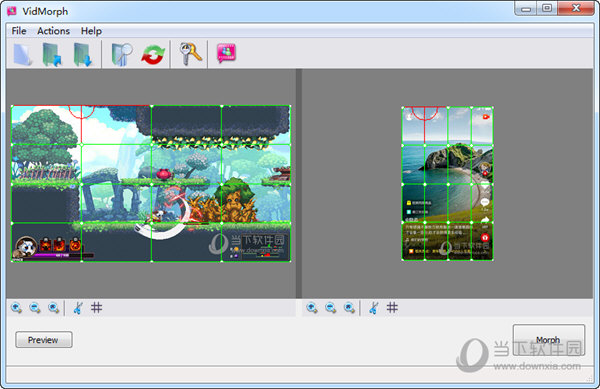Click the red-green refresh arrows icon
Screen dimensions: 600x389
click(153, 55)
